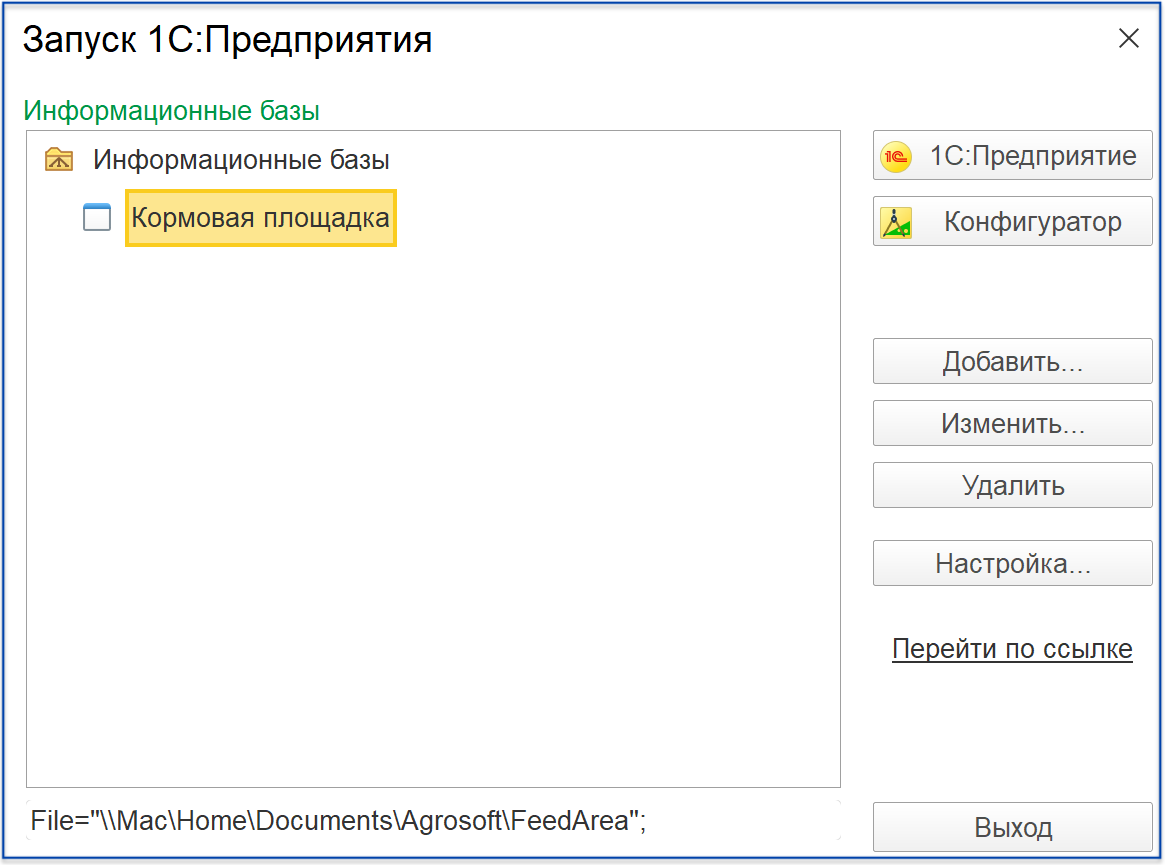Screen dimensions: 1165x865
Task: Follow the Перейти по ссылке link
Action: tap(1012, 649)
